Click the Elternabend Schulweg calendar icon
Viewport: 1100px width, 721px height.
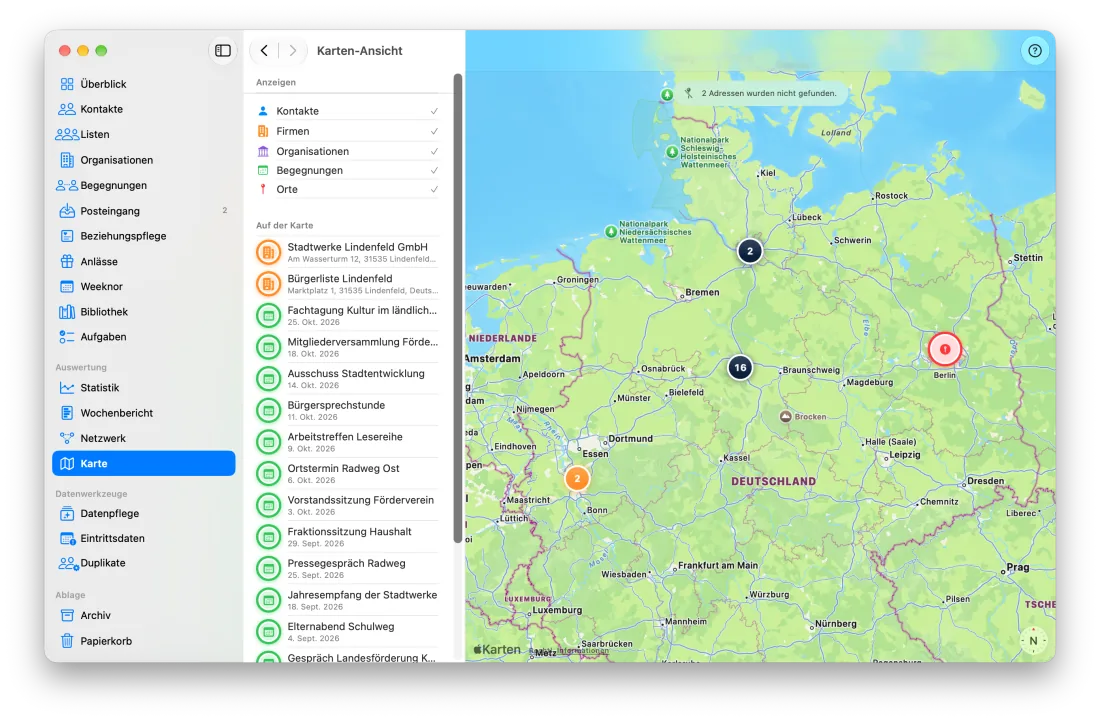pos(268,631)
